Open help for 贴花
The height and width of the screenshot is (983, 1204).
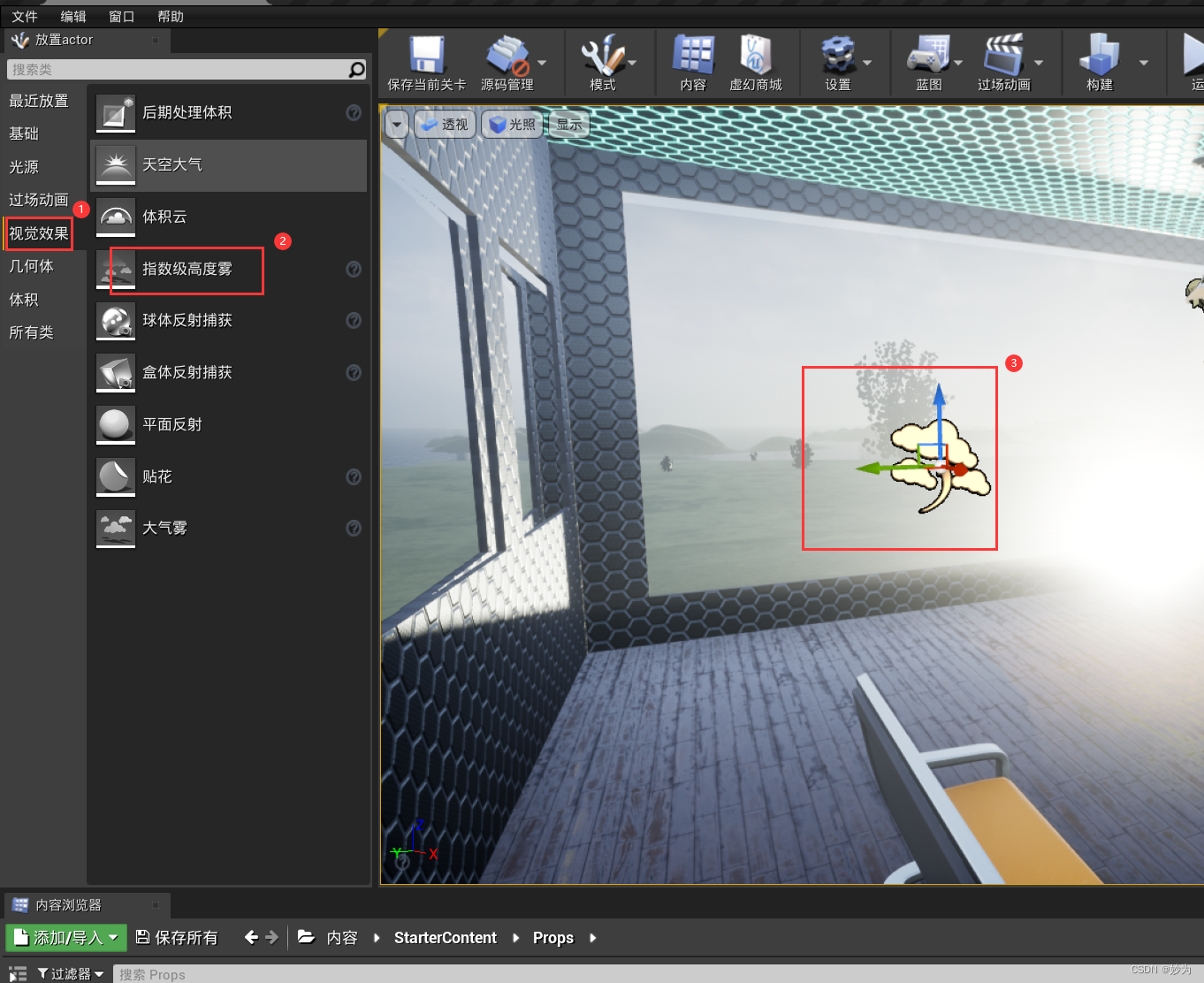click(x=354, y=476)
